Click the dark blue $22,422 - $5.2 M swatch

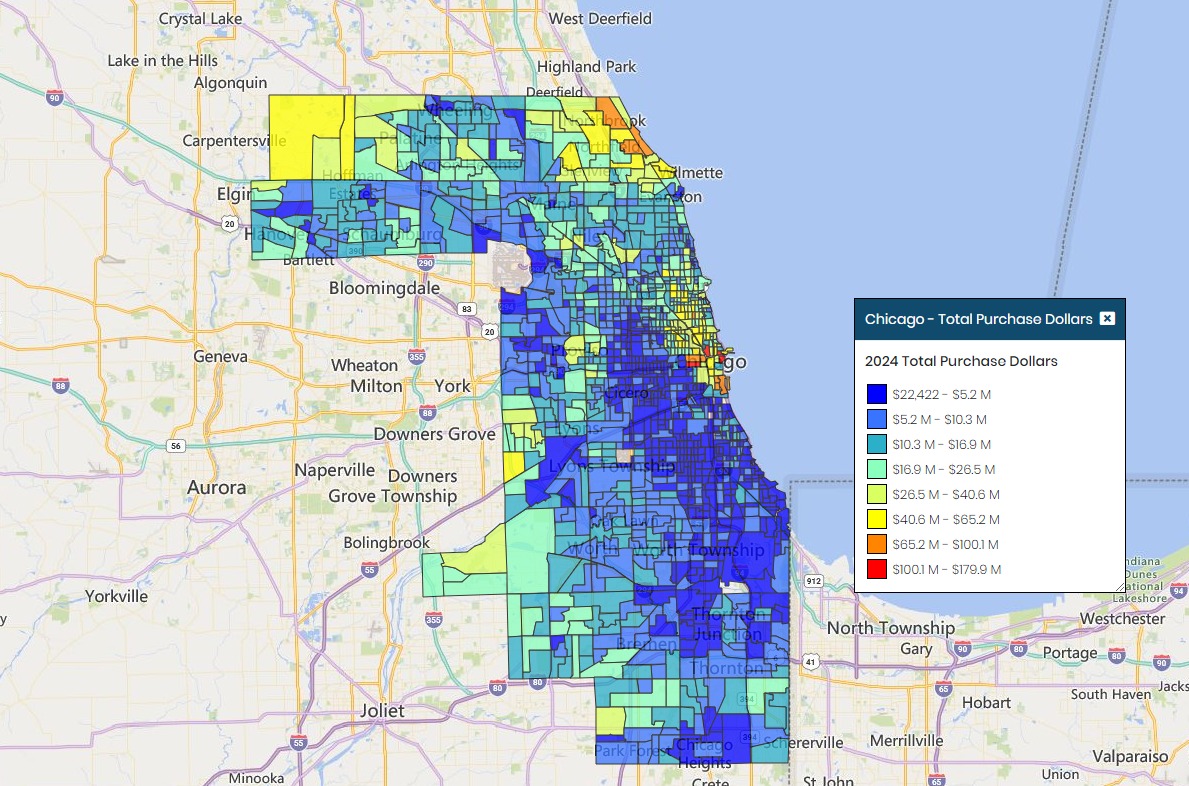tap(877, 394)
